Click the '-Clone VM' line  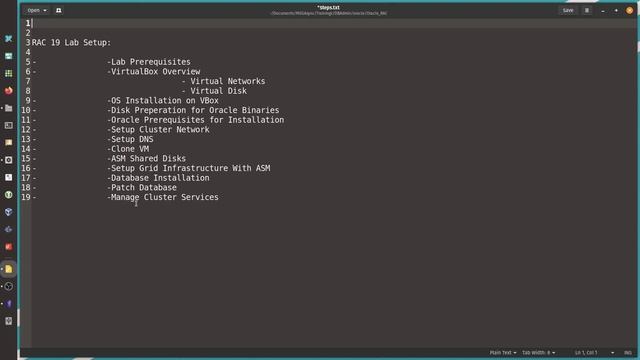128,149
